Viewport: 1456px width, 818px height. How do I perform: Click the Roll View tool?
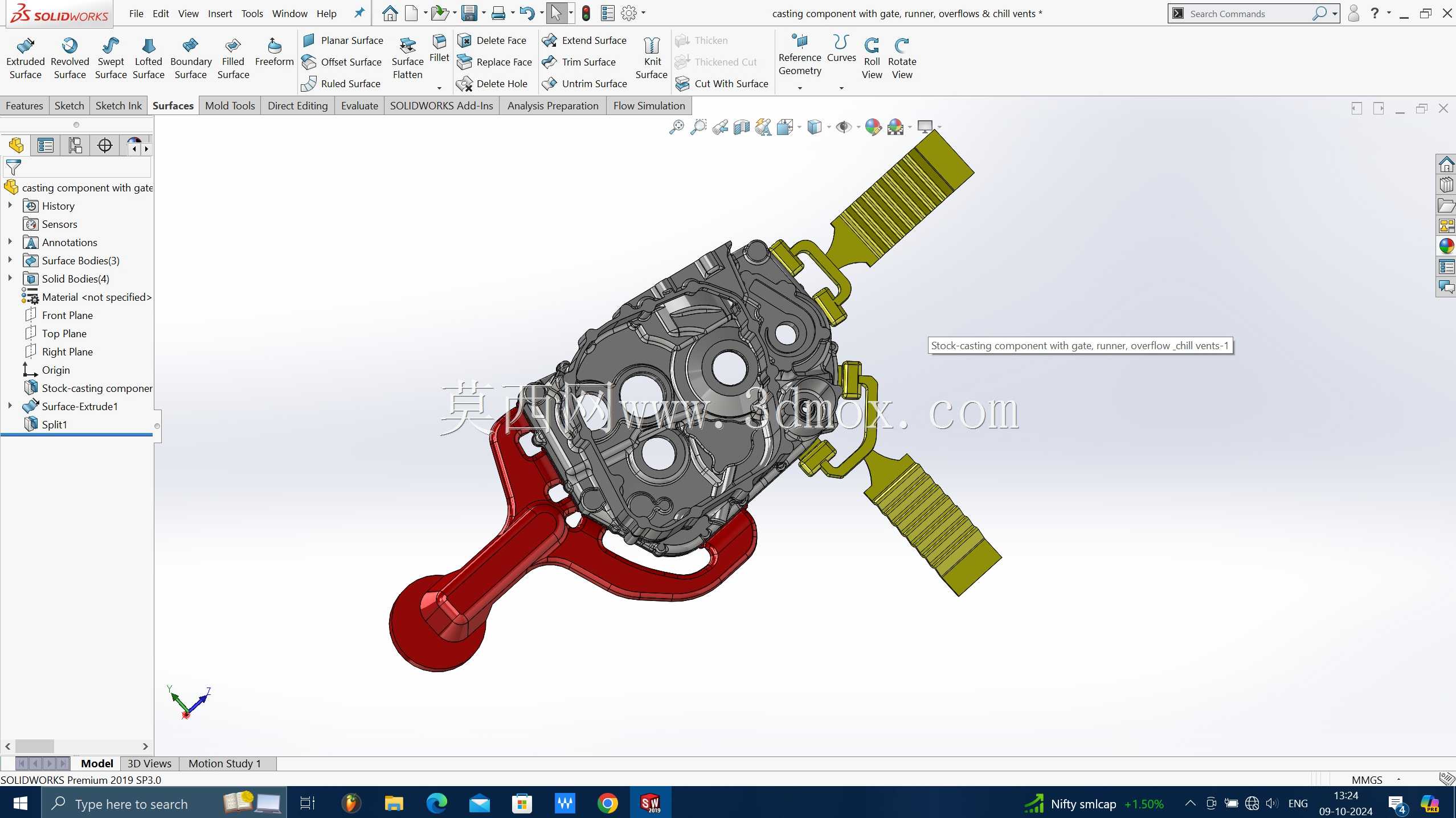tap(872, 59)
